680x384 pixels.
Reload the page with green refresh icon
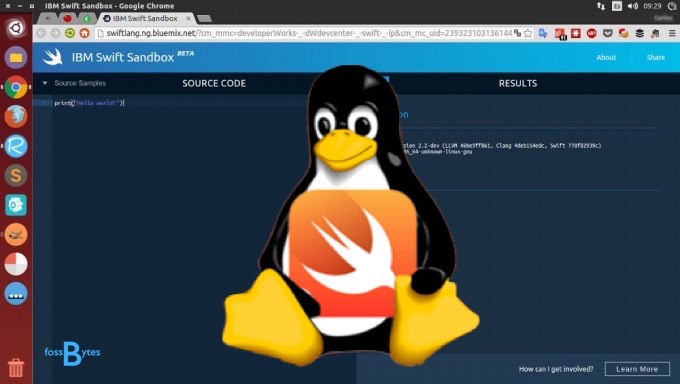pyautogui.click(x=70, y=33)
